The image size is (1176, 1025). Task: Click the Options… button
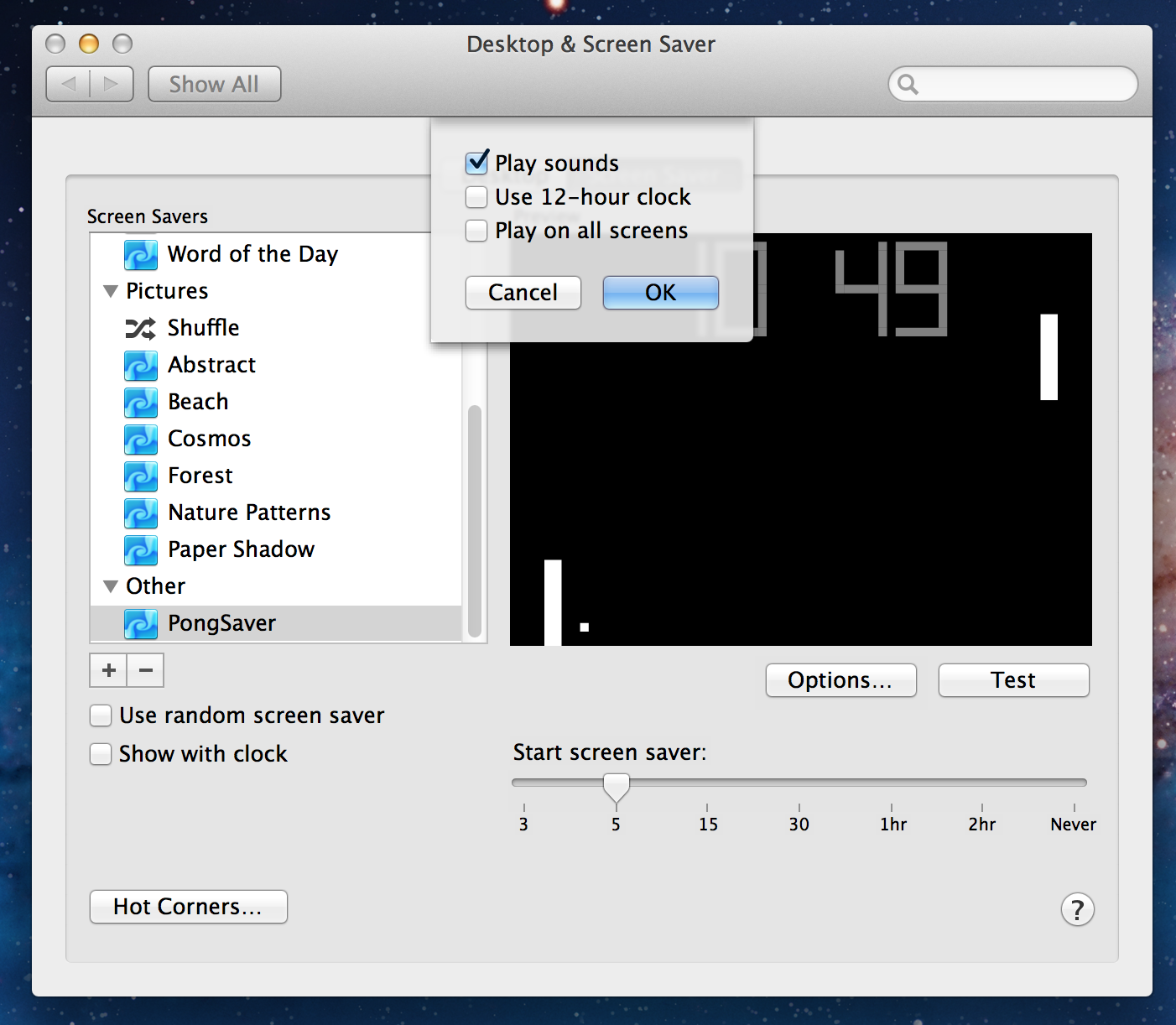click(x=841, y=680)
